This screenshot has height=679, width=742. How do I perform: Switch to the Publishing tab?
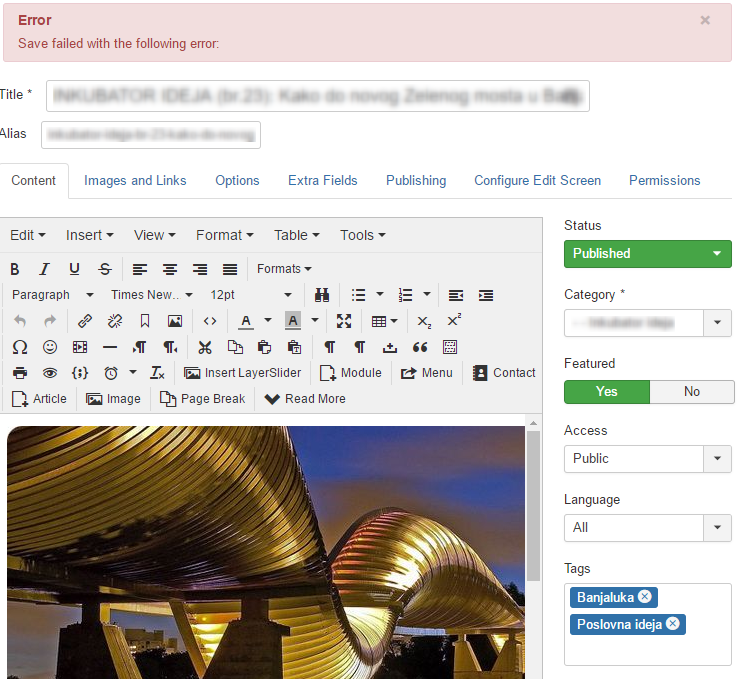pyautogui.click(x=416, y=181)
